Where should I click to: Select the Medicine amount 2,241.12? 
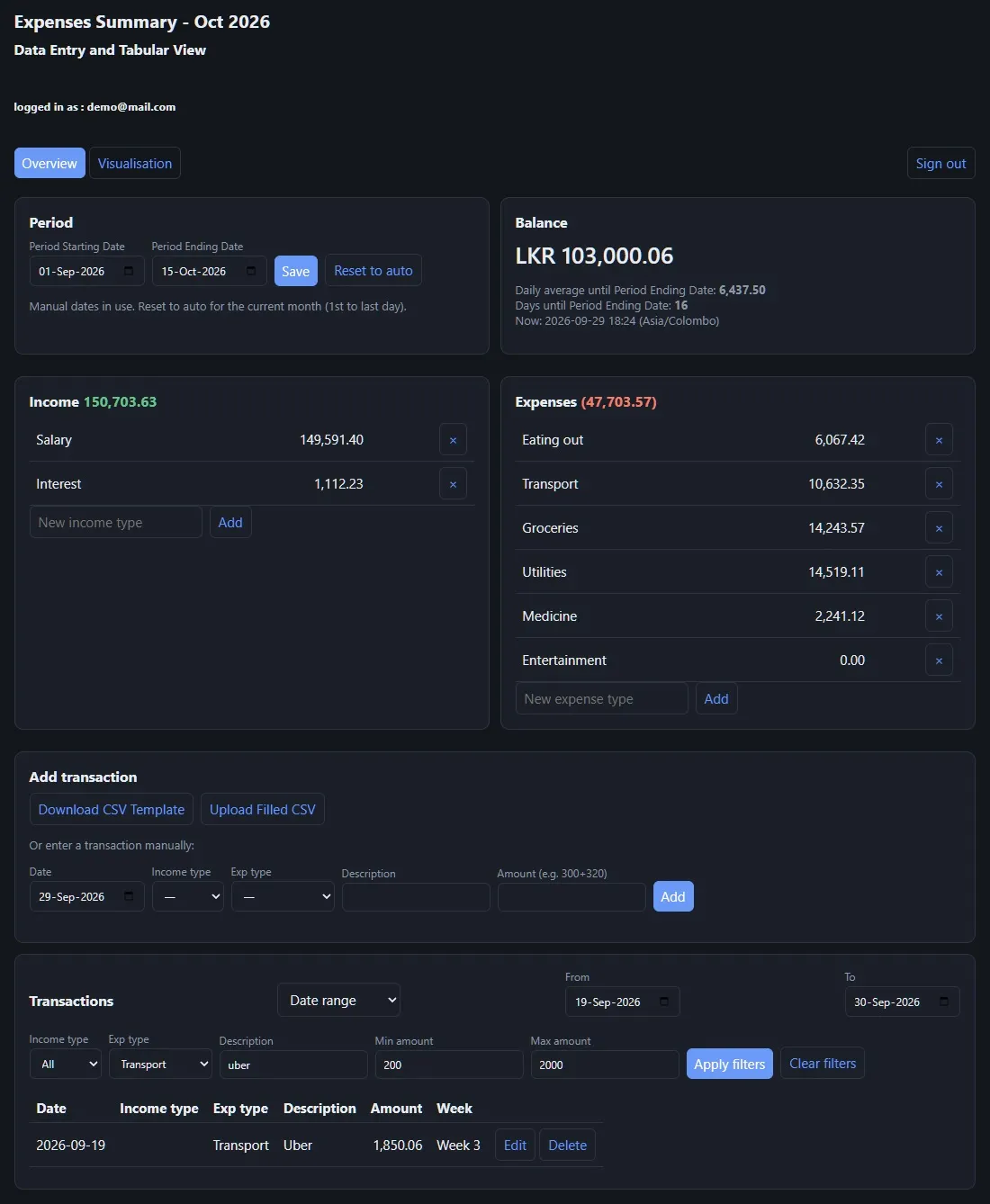(x=840, y=616)
